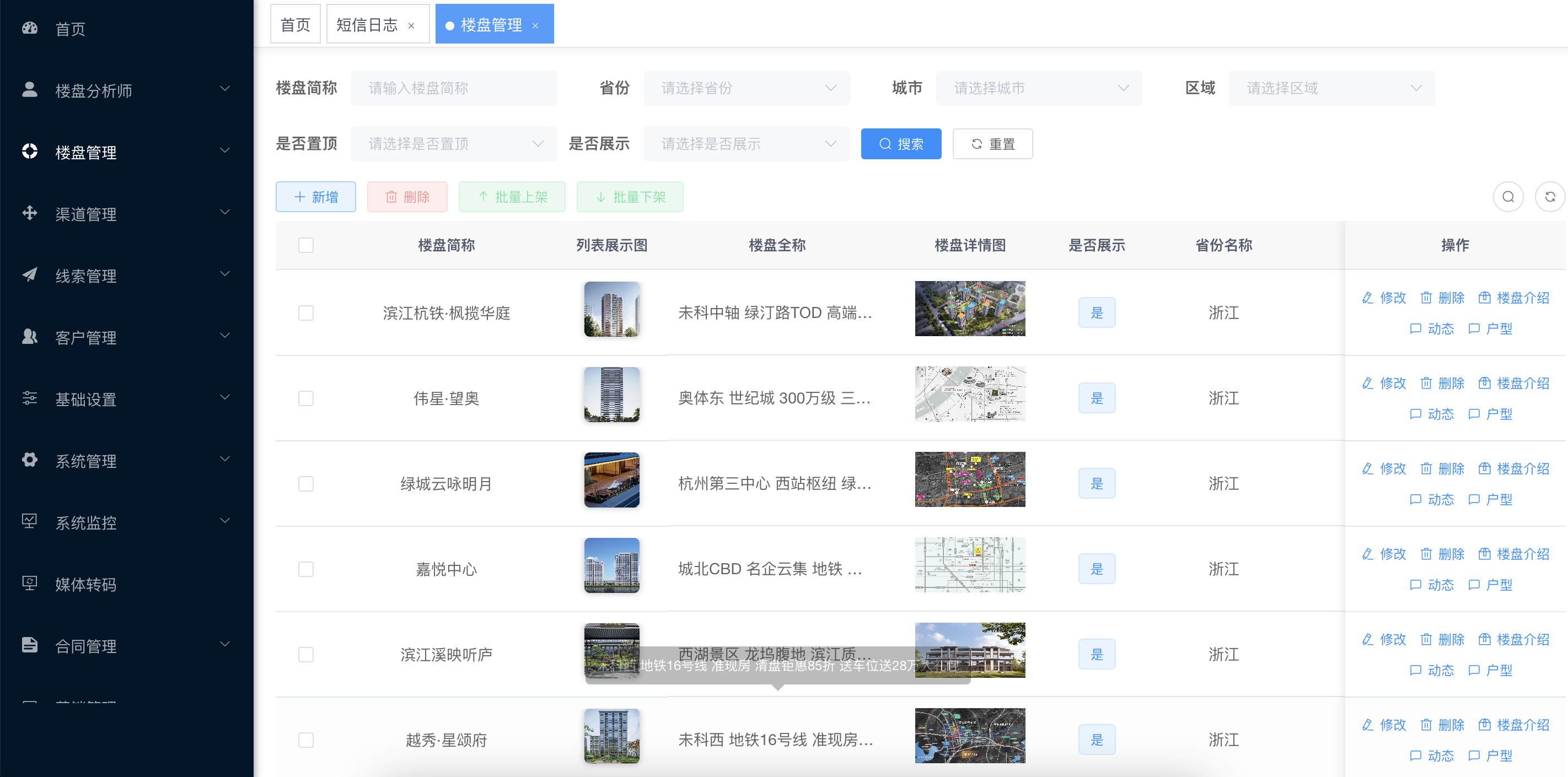The image size is (1568, 777).
Task: Click the round refresh table icon
Action: tap(1549, 197)
